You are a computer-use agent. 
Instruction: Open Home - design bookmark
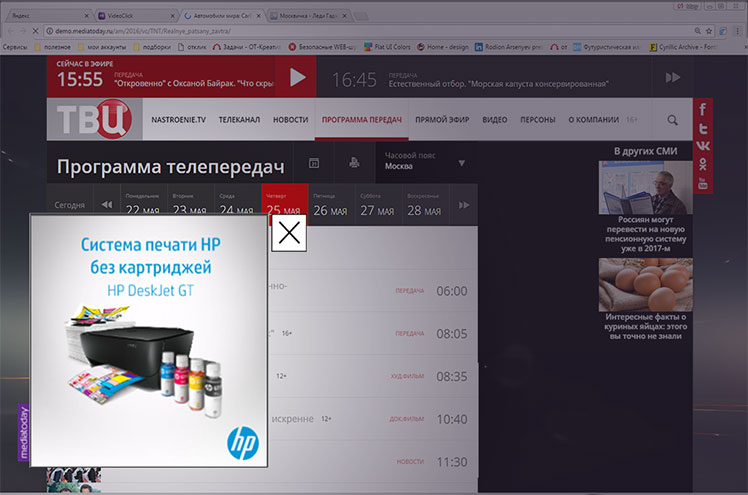(x=443, y=47)
